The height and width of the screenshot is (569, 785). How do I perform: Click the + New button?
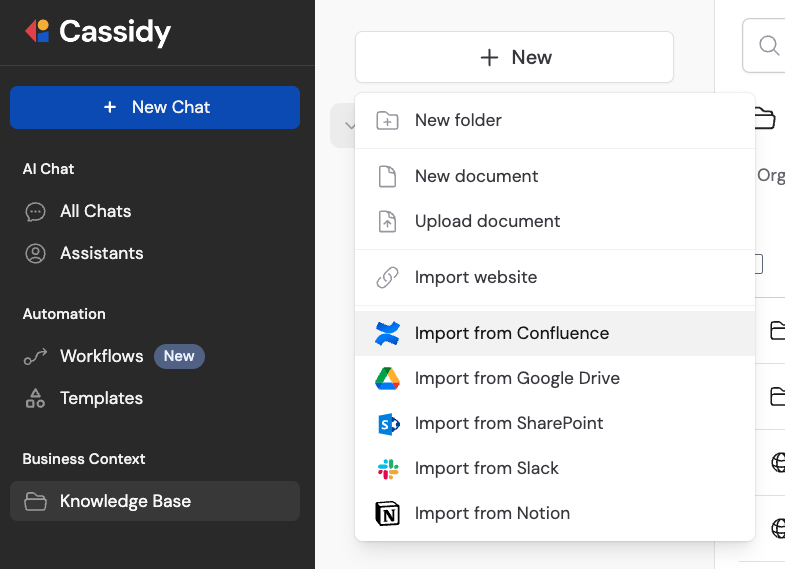(514, 57)
